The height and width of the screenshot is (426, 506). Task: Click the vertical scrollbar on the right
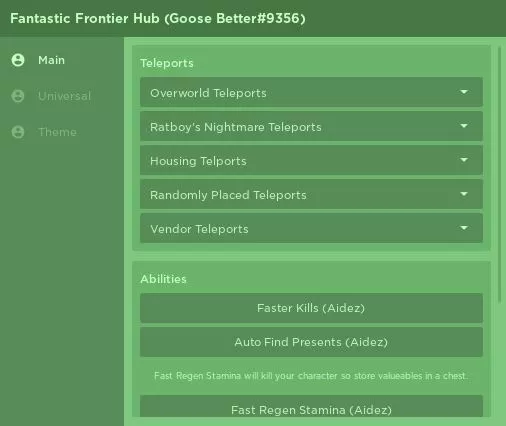(x=499, y=175)
